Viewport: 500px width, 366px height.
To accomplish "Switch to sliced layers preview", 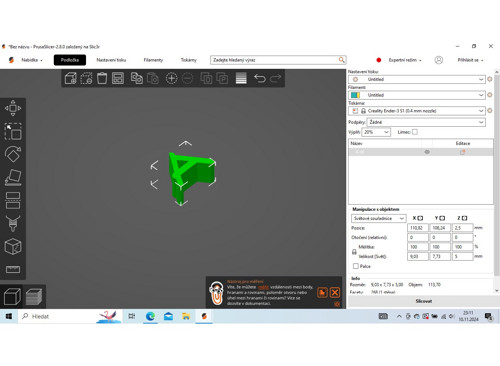I will click(34, 297).
